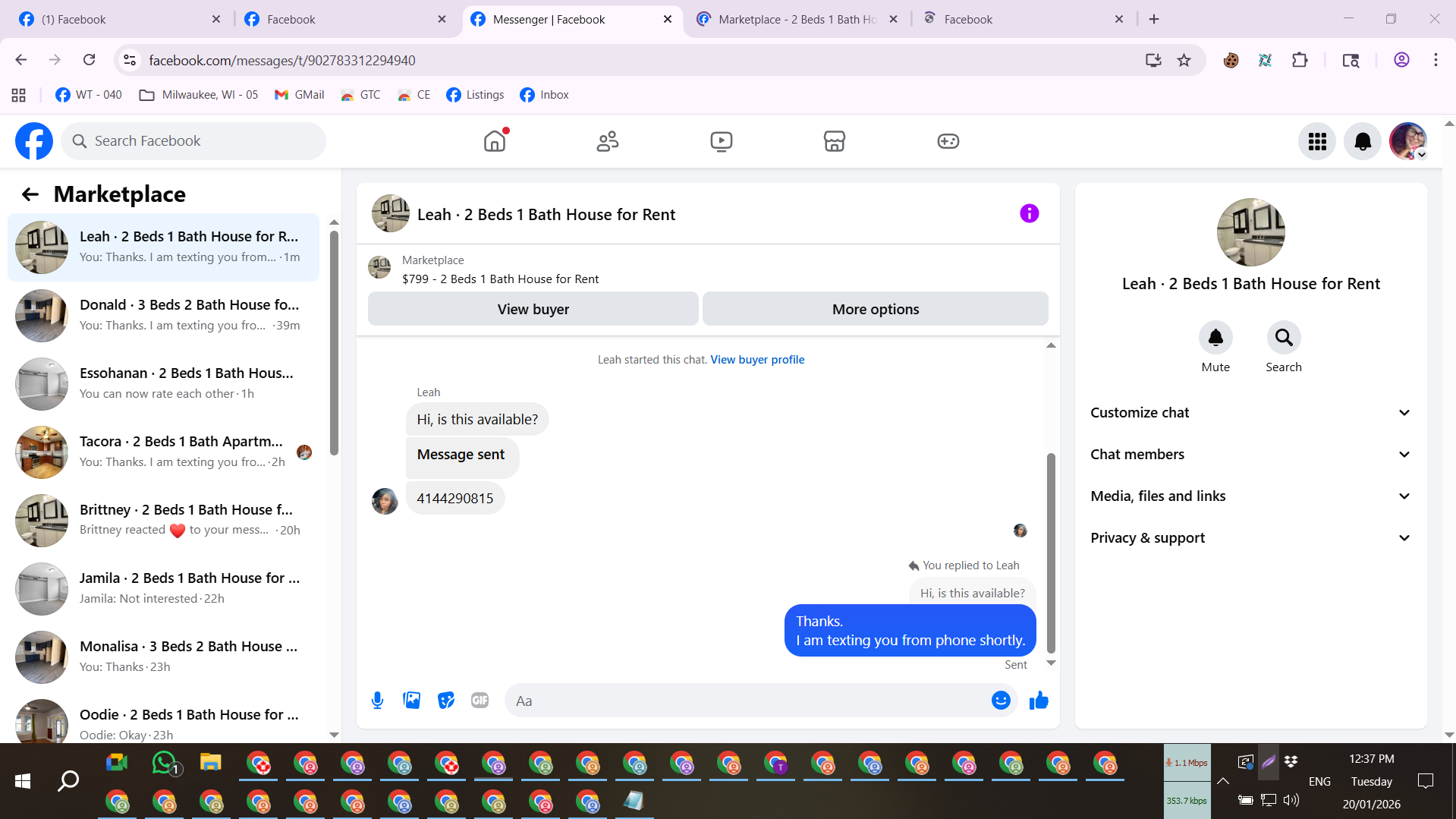This screenshot has width=1456, height=819.
Task: Open Jamila Not interested conversation
Action: click(x=163, y=588)
